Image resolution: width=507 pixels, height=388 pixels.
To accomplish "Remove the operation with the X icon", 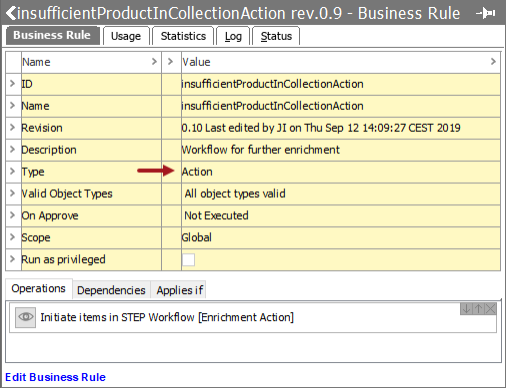I will click(x=490, y=309).
